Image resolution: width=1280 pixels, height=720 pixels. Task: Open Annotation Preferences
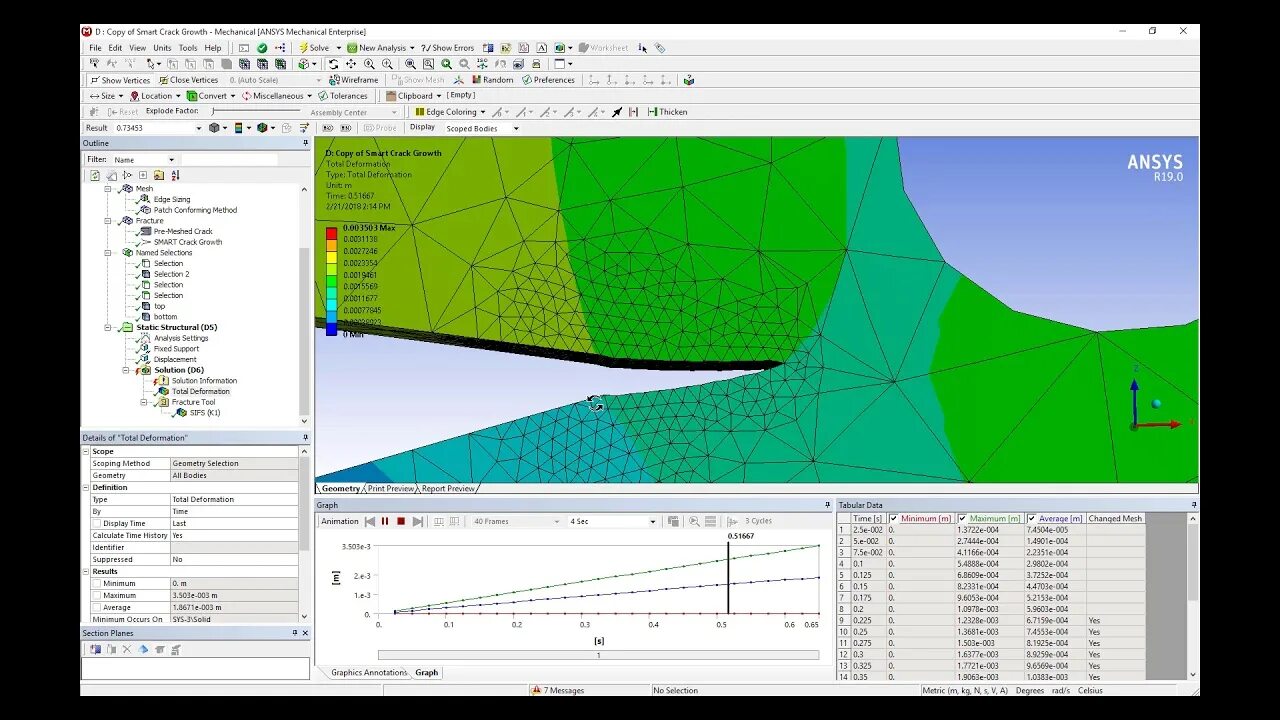(548, 80)
